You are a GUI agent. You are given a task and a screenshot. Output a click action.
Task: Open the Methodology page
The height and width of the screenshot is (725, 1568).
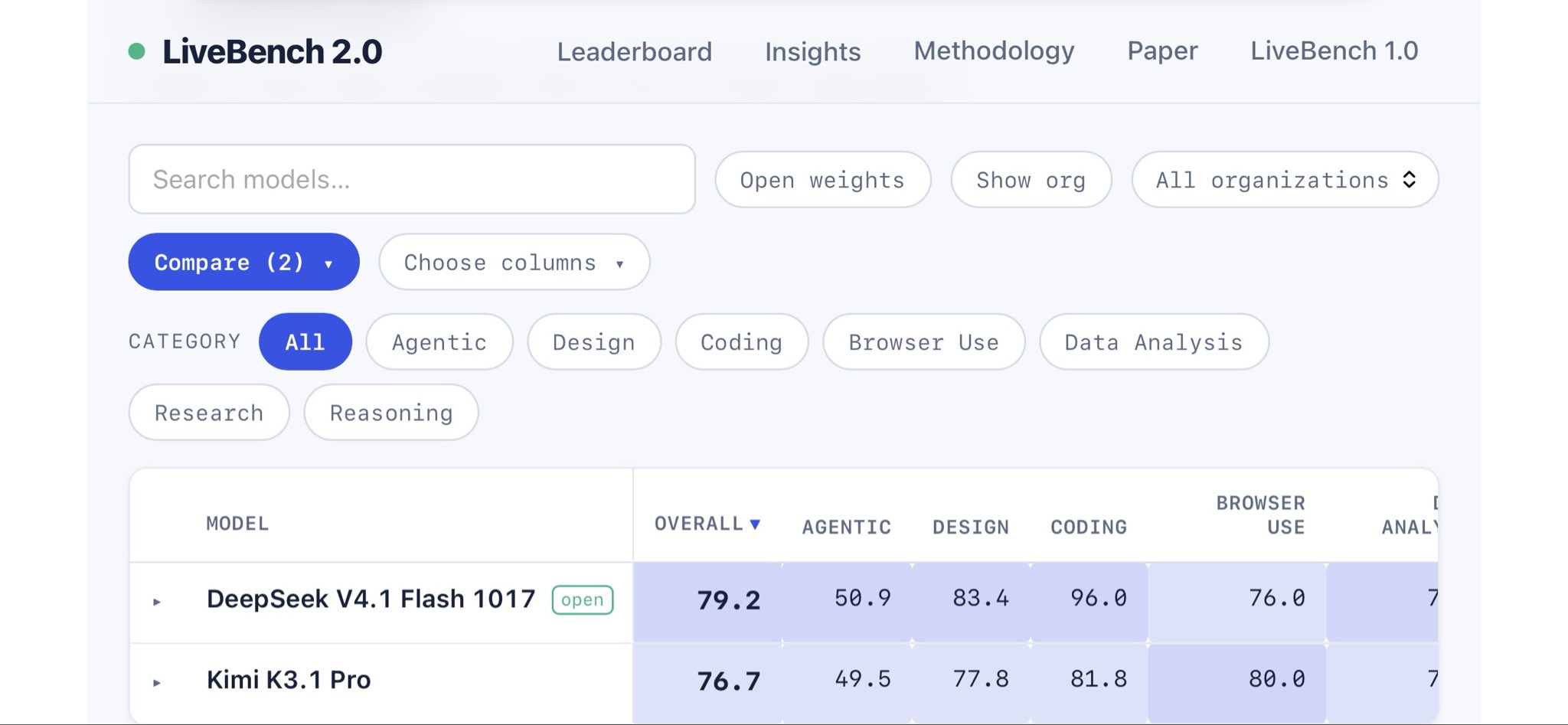tap(994, 51)
